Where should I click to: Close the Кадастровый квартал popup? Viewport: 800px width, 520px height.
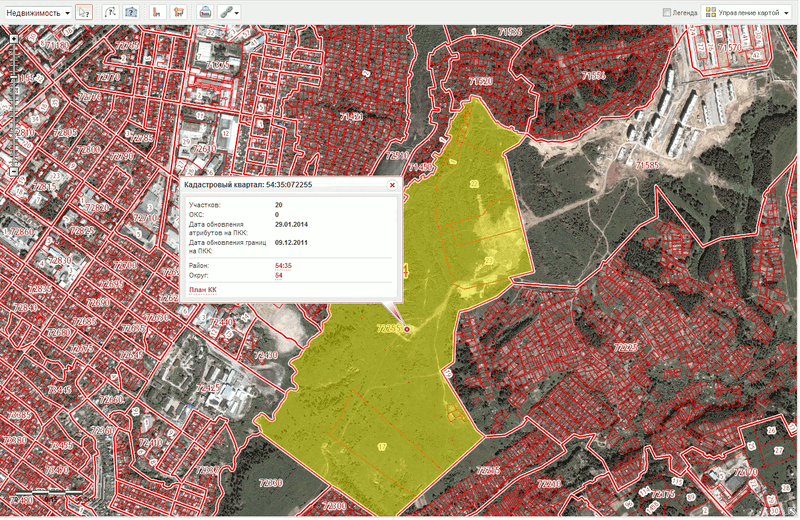392,185
